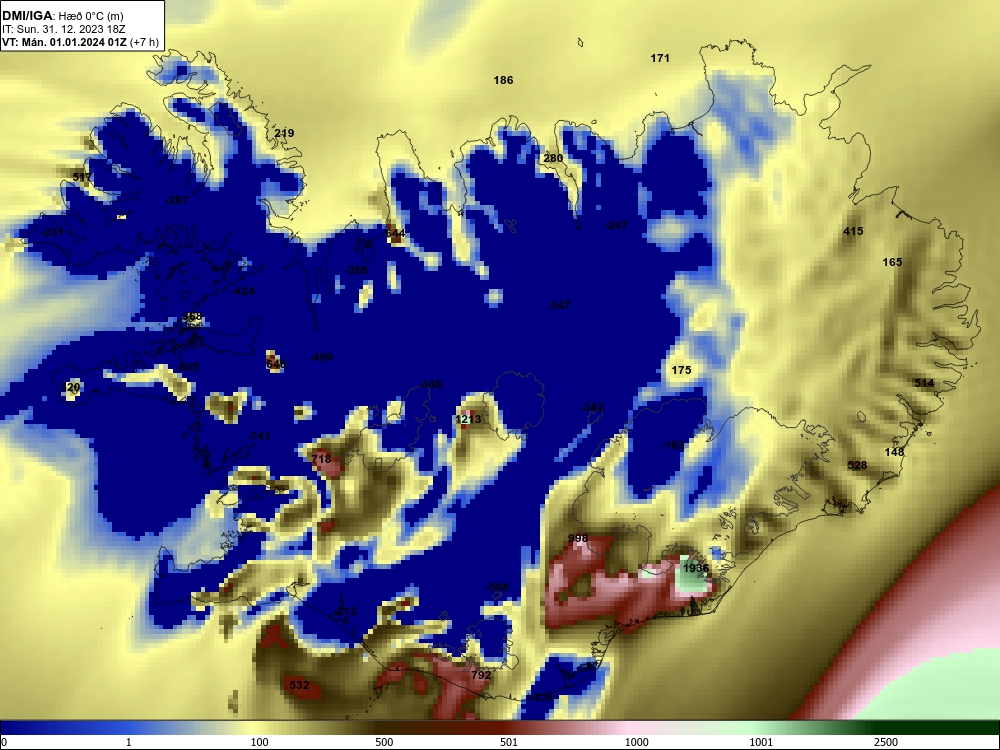
Task: Click the legend label 1000
Action: coord(637,742)
